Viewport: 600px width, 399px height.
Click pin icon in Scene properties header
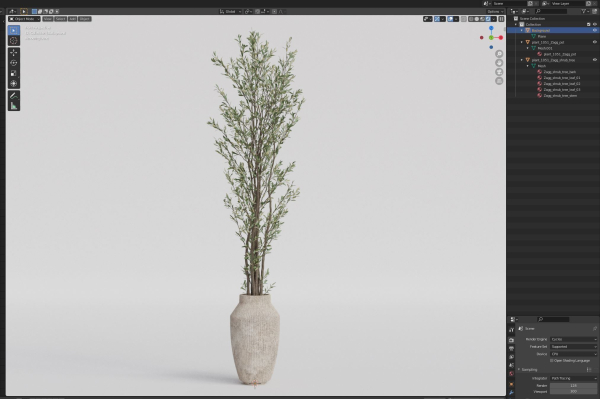click(x=595, y=329)
